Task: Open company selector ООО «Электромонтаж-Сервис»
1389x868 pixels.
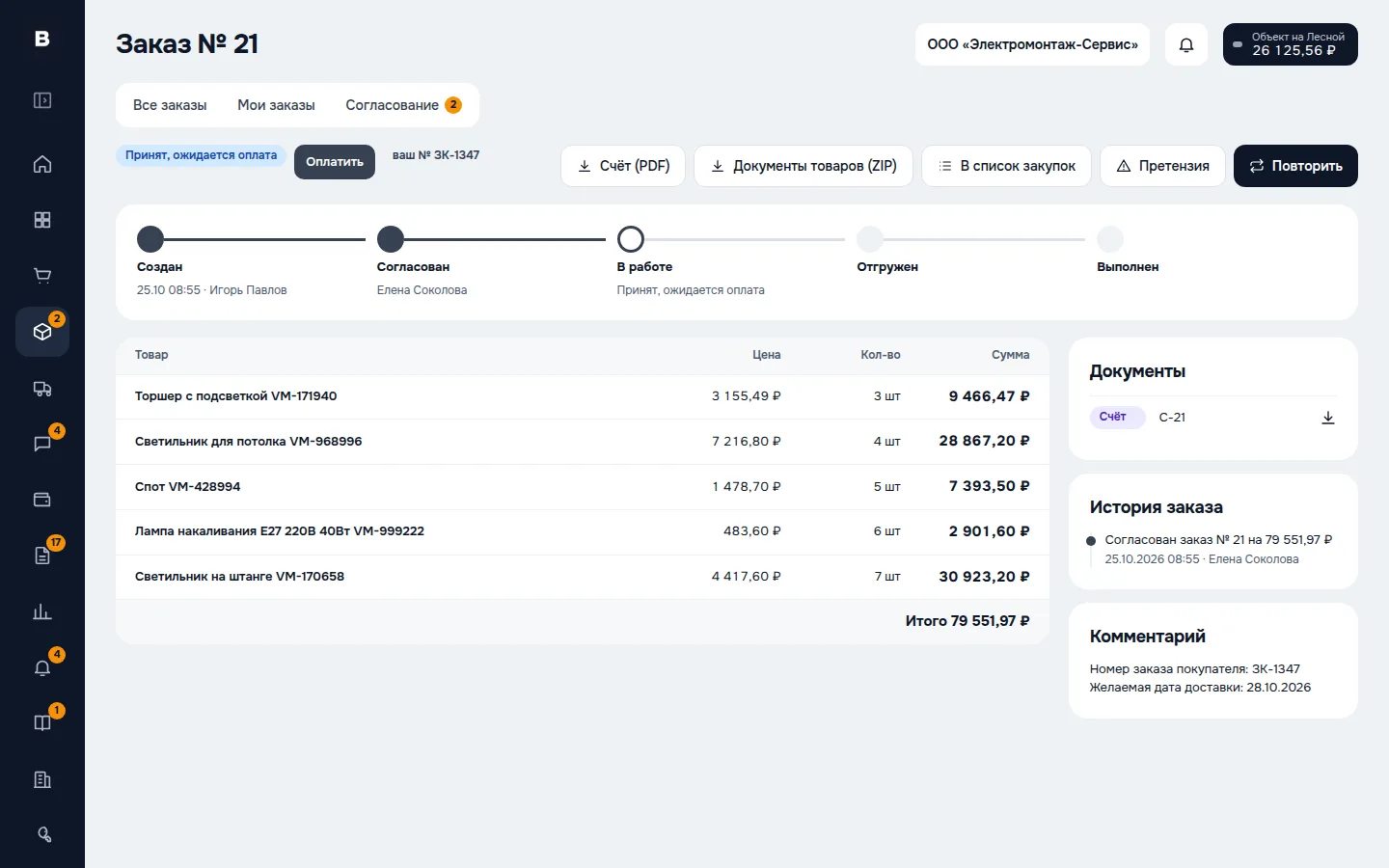Action: 1032,44
